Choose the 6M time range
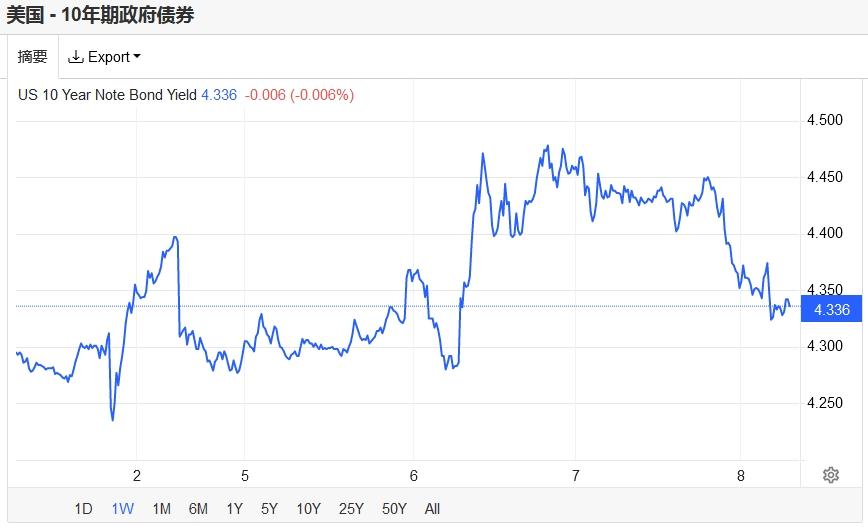Screen dimensions: 868x527 point(198,508)
